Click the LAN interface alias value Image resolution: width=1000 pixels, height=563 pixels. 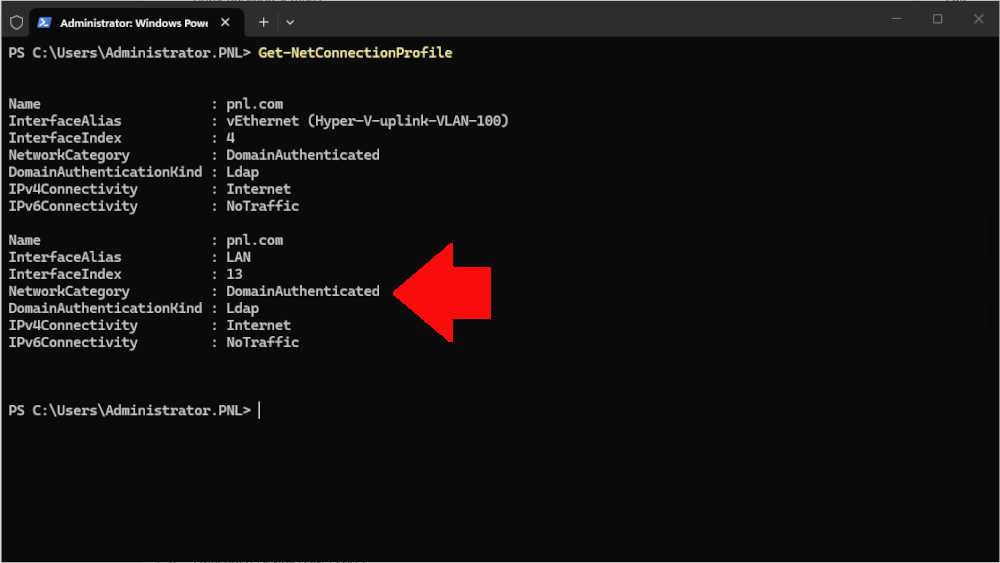(x=239, y=257)
